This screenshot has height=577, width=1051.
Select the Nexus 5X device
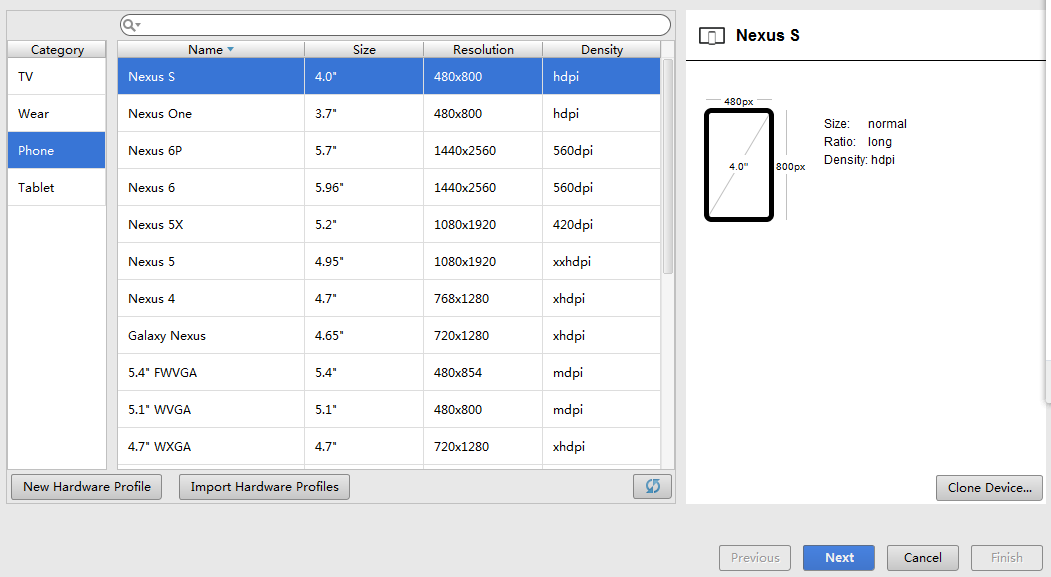point(389,225)
